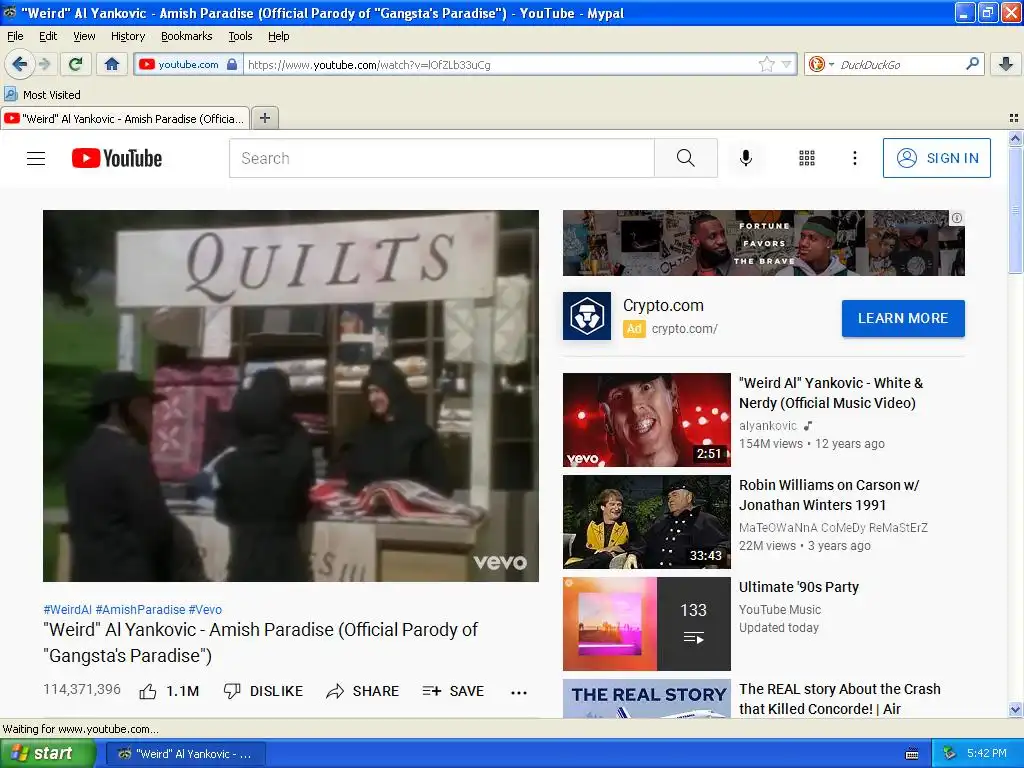This screenshot has width=1024, height=768.
Task: Activate voice search microphone
Action: [x=746, y=158]
